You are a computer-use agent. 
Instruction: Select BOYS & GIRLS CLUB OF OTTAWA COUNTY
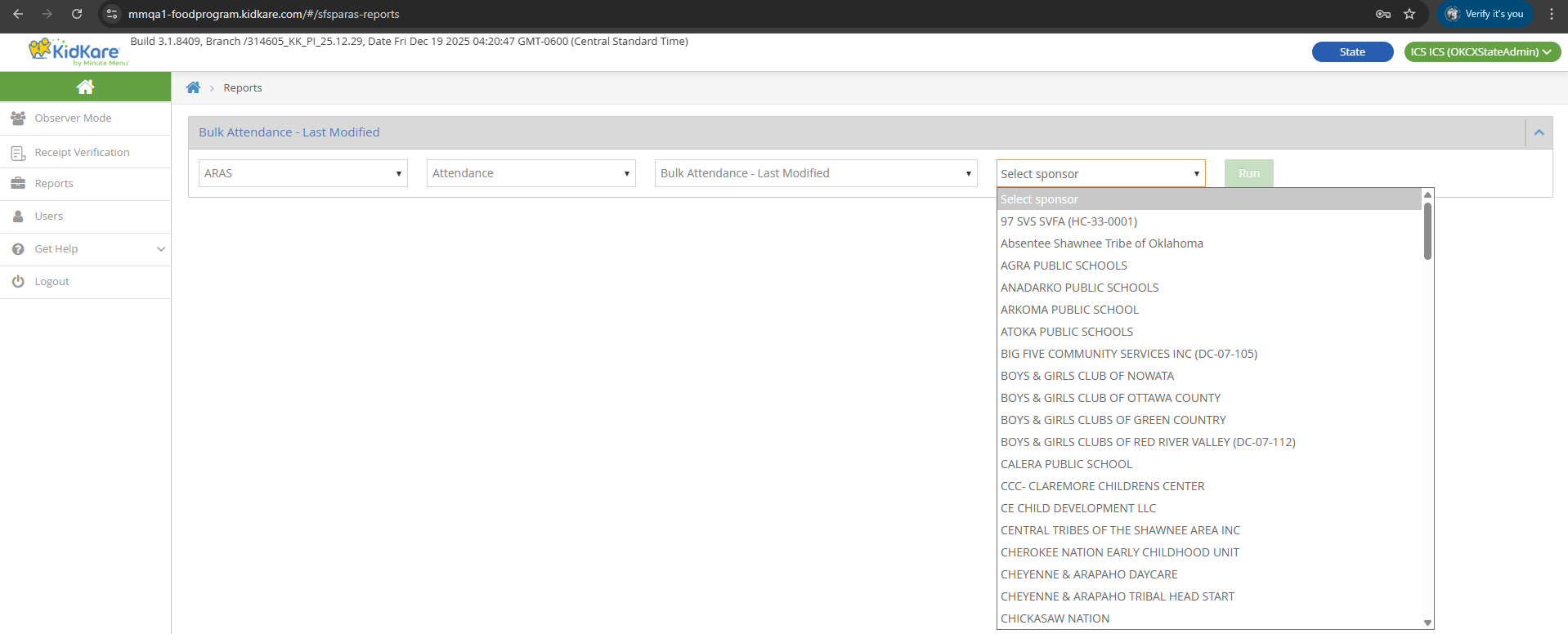[x=1209, y=398]
